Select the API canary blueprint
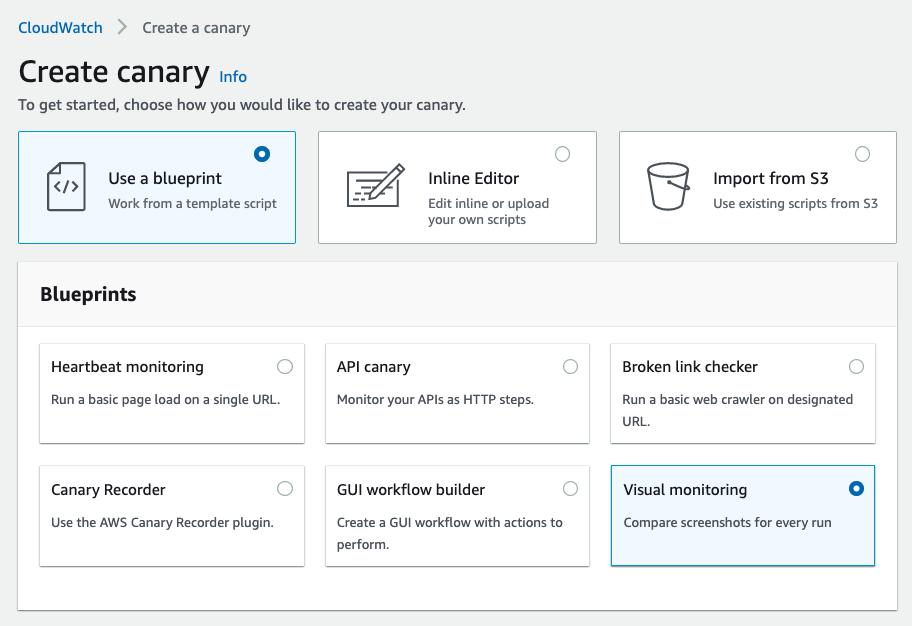 [570, 366]
